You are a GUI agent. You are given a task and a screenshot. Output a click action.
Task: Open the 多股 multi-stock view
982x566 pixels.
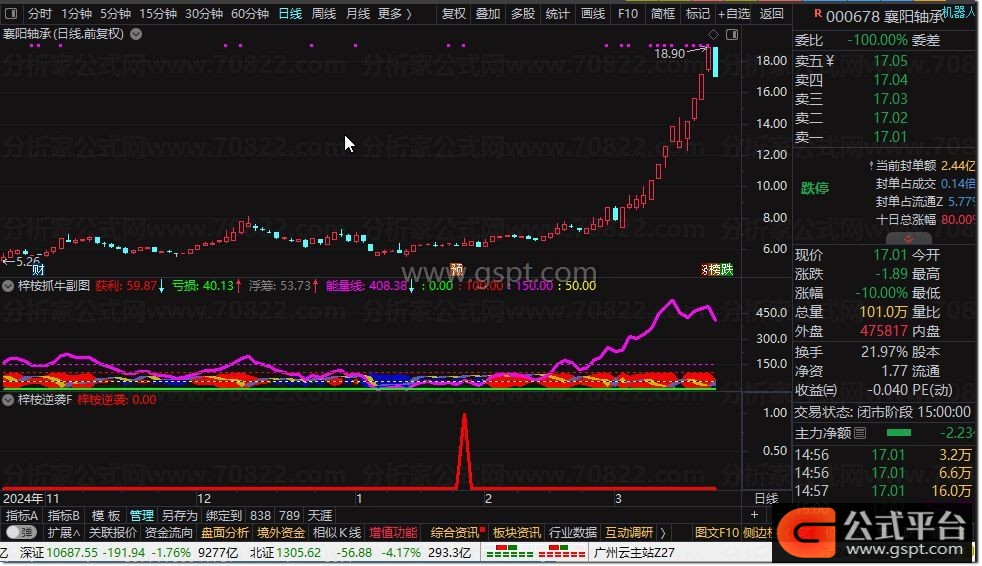coord(522,13)
